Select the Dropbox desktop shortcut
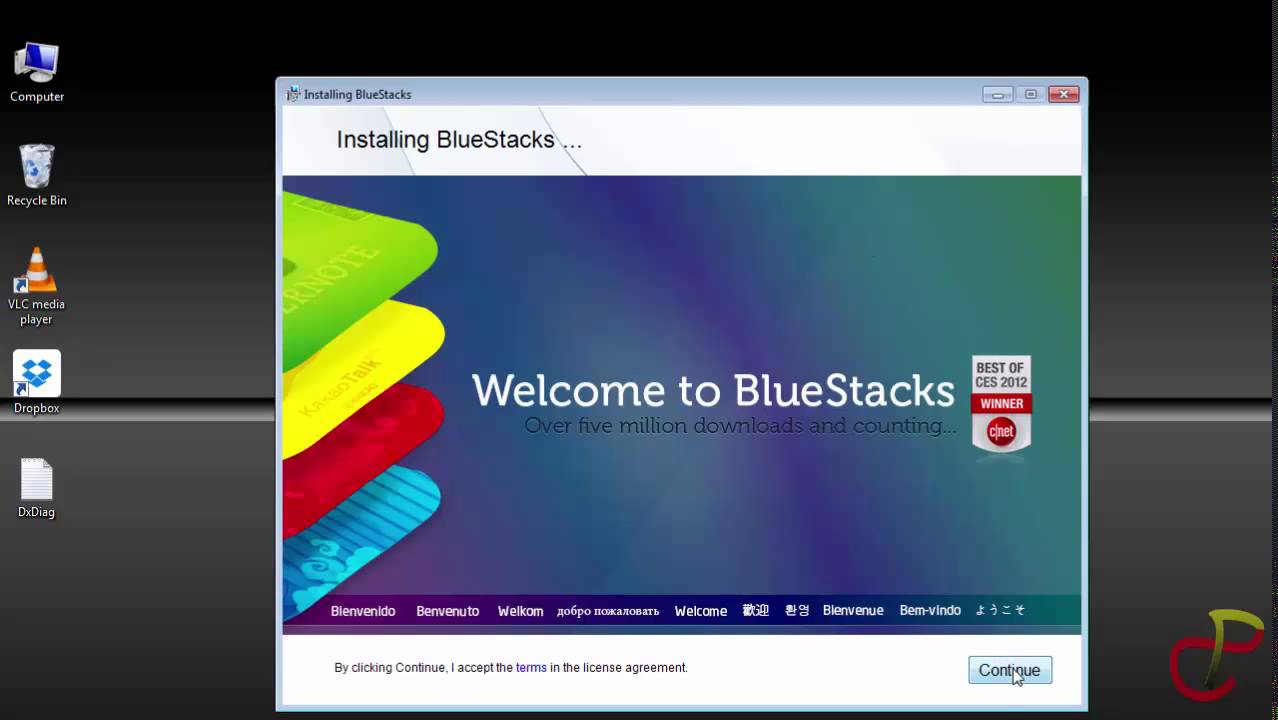Image resolution: width=1278 pixels, height=720 pixels. (x=37, y=382)
